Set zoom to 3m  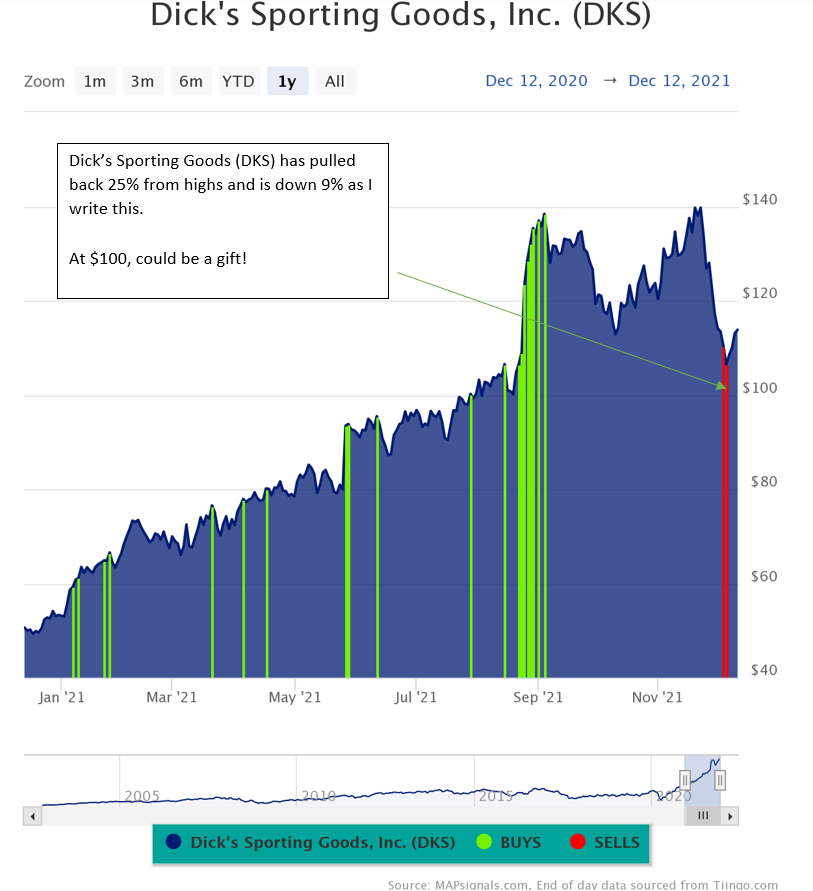pos(143,81)
